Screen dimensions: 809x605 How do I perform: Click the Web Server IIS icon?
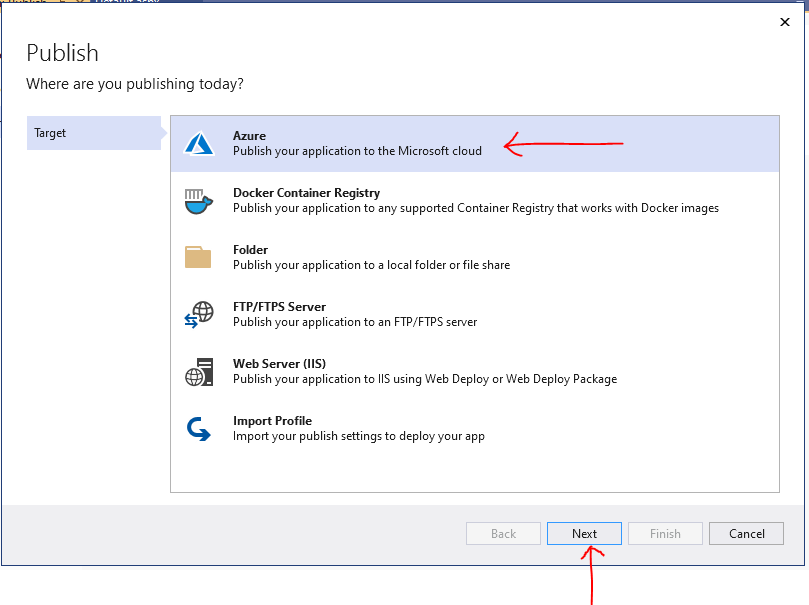click(x=199, y=372)
